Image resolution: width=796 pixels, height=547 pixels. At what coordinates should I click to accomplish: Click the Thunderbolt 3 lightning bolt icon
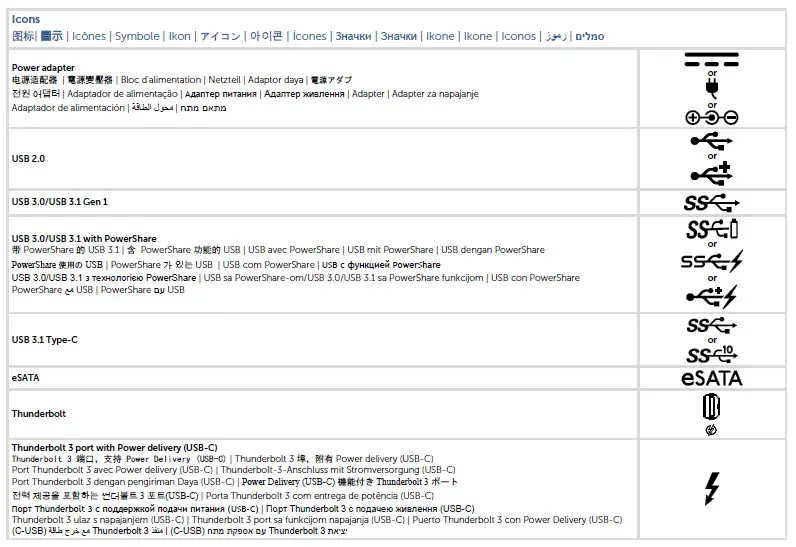click(x=712, y=489)
